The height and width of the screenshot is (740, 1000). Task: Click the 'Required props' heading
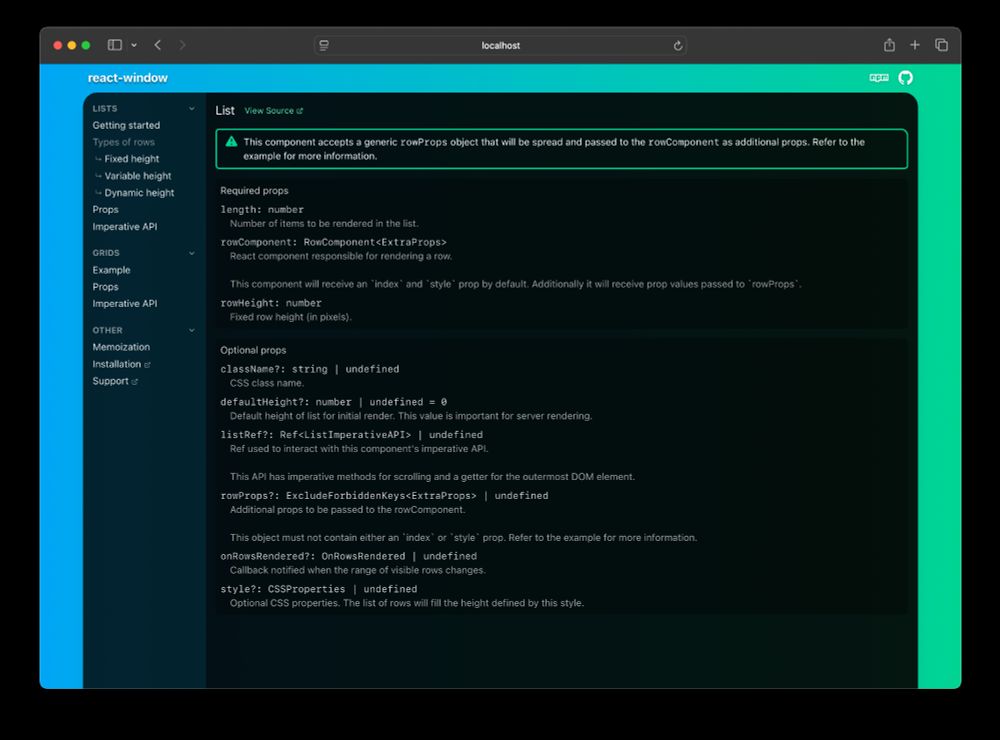pos(254,191)
